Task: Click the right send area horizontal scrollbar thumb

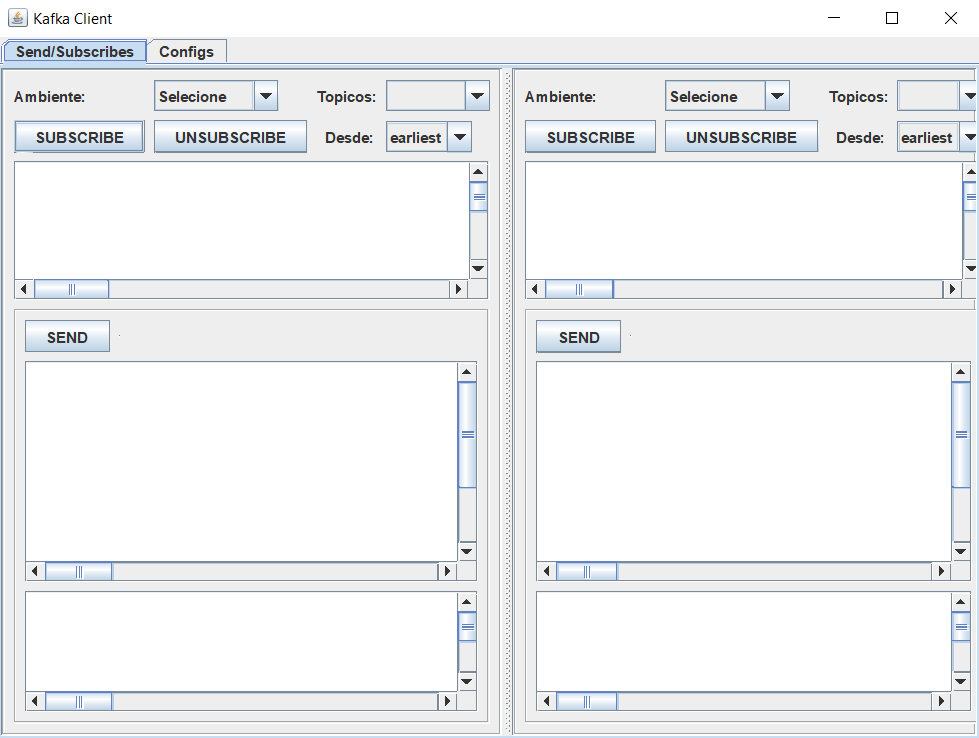Action: pyautogui.click(x=586, y=571)
